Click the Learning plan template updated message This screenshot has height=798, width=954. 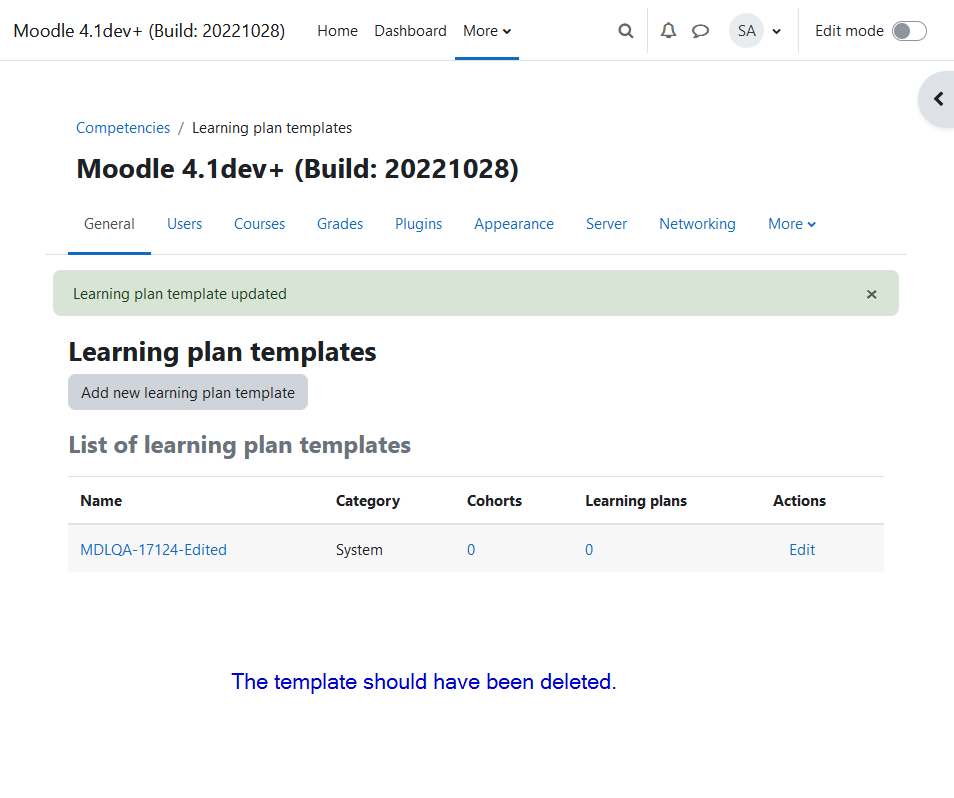[179, 294]
